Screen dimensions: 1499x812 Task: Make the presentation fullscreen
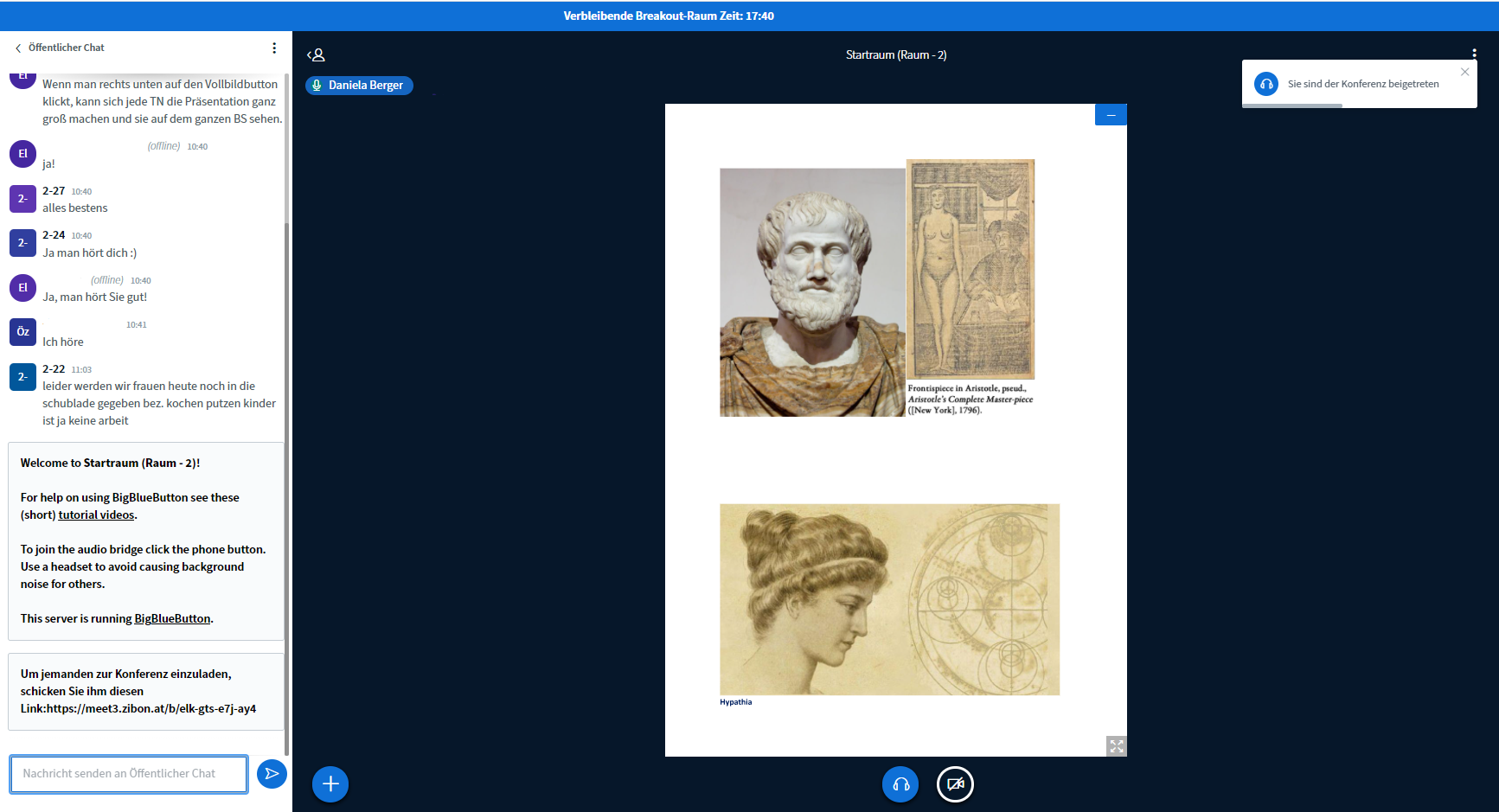point(1117,746)
